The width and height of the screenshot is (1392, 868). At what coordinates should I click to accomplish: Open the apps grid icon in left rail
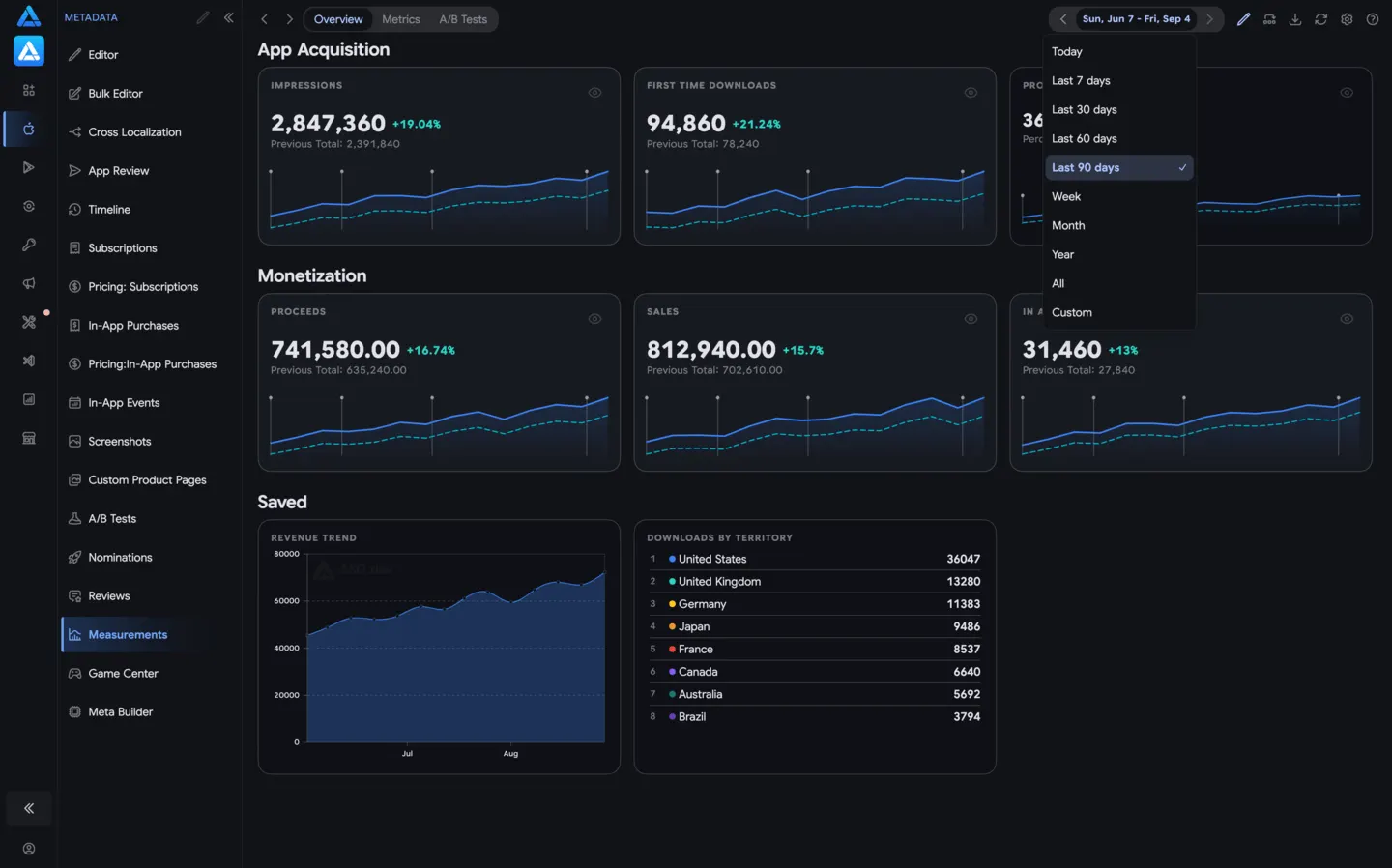pyautogui.click(x=29, y=90)
